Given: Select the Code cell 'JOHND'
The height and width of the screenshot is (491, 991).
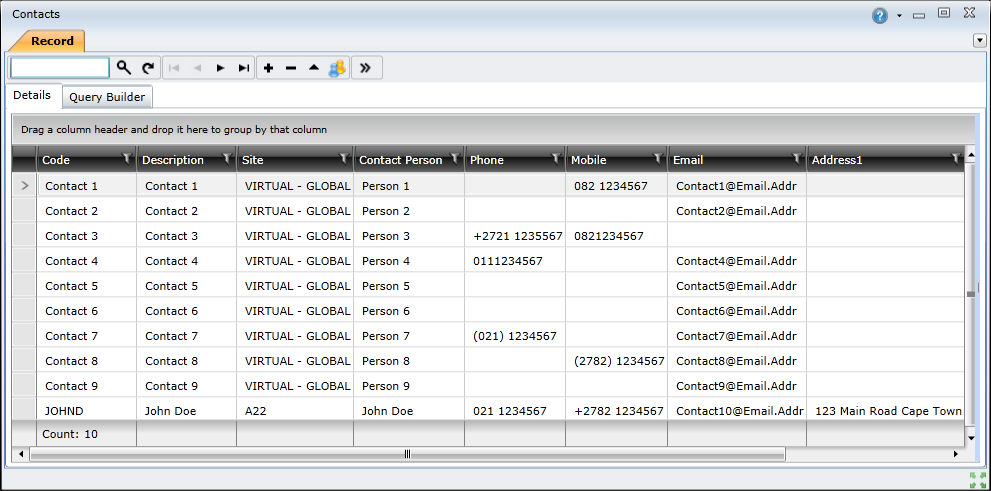Looking at the screenshot, I should pos(87,411).
